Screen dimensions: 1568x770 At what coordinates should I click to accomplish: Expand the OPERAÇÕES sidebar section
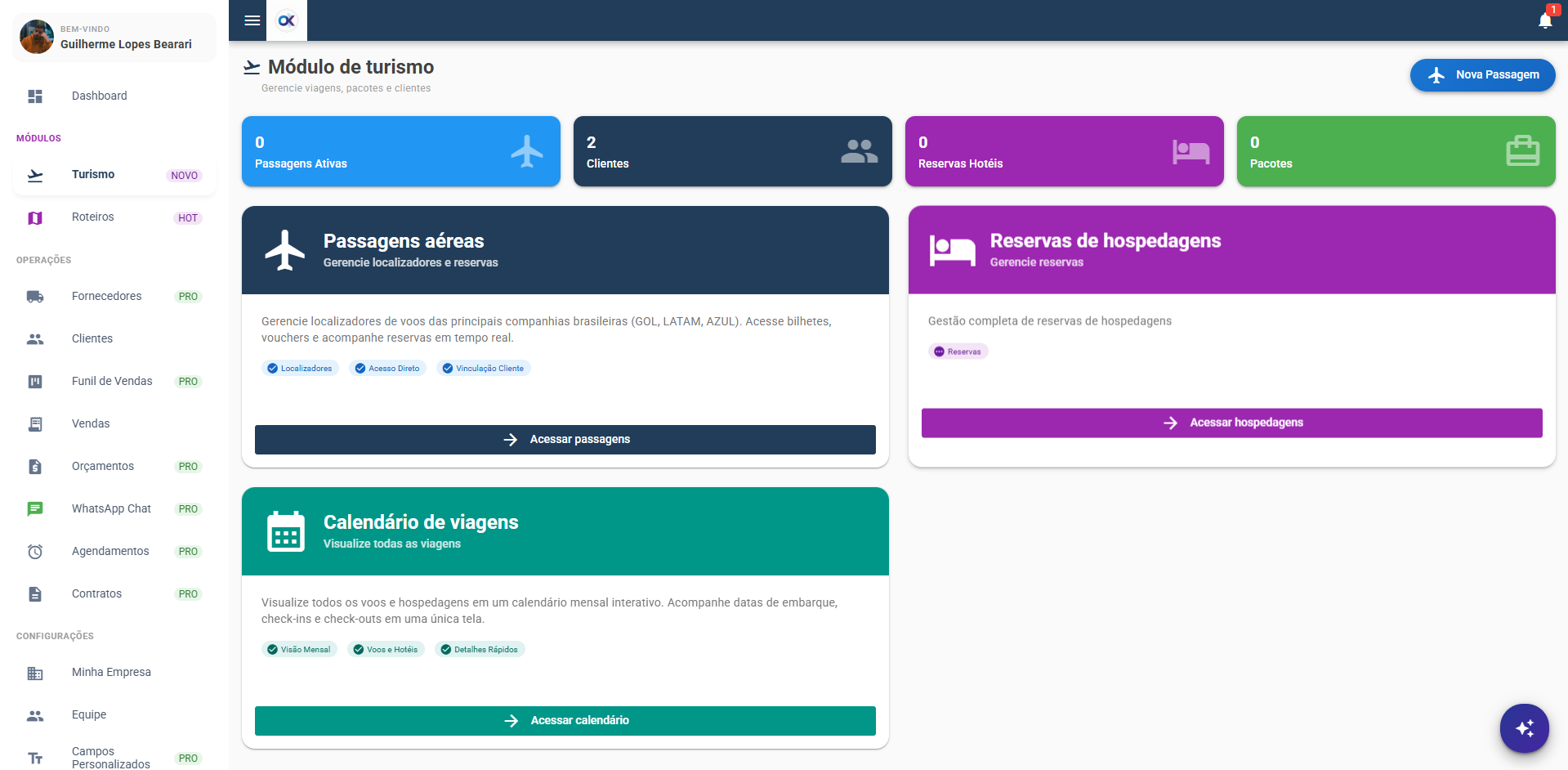(42, 260)
